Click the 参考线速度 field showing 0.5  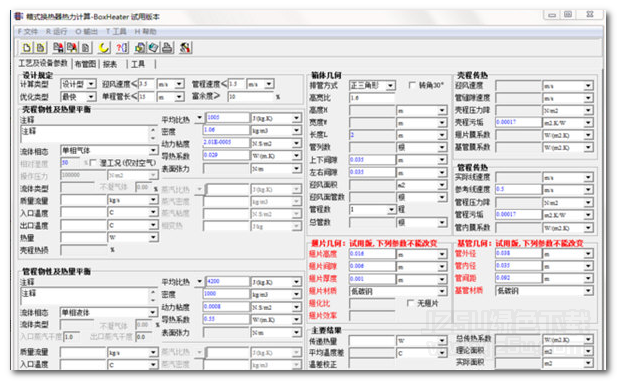(x=518, y=189)
